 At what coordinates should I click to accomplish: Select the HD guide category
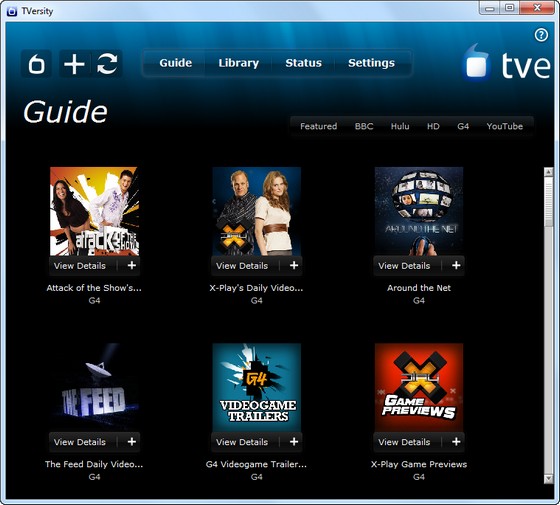click(433, 126)
